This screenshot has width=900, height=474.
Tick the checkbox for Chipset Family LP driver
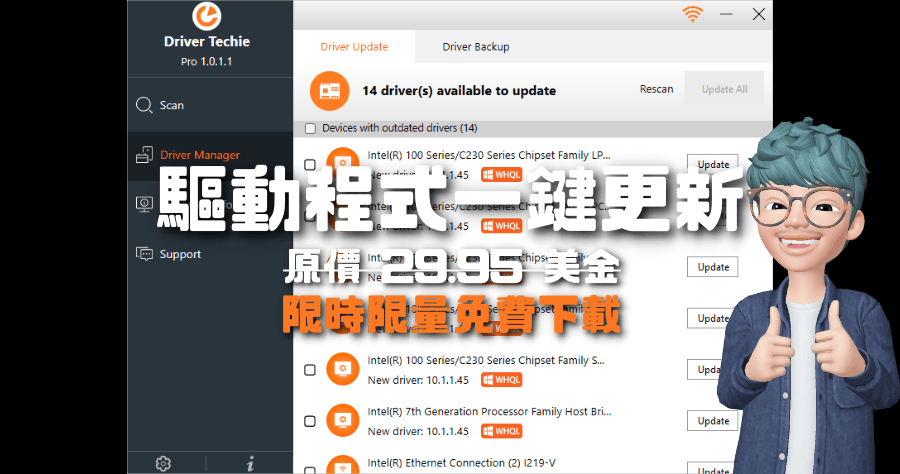[309, 165]
